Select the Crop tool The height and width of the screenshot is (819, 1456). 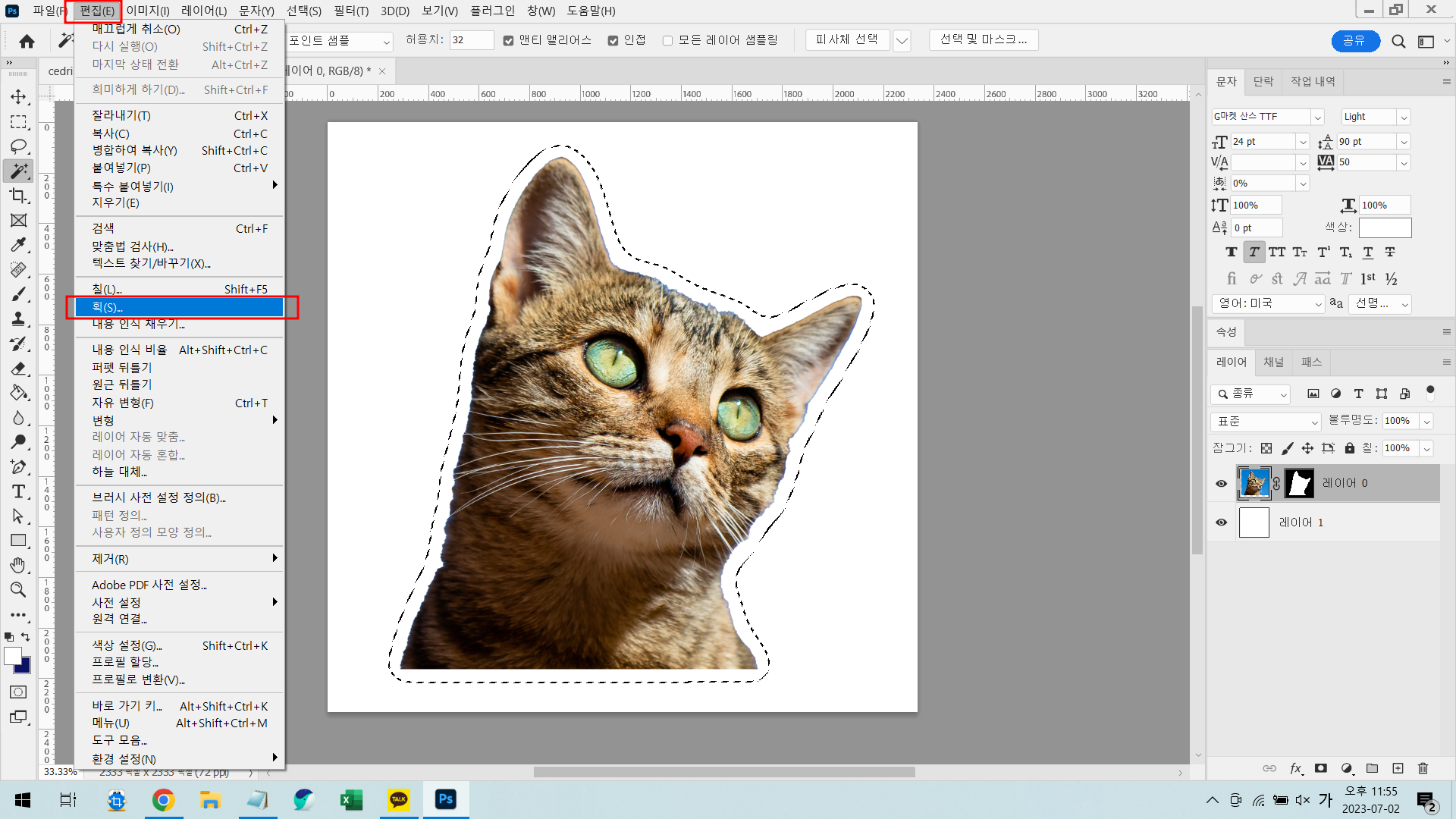pyautogui.click(x=19, y=196)
